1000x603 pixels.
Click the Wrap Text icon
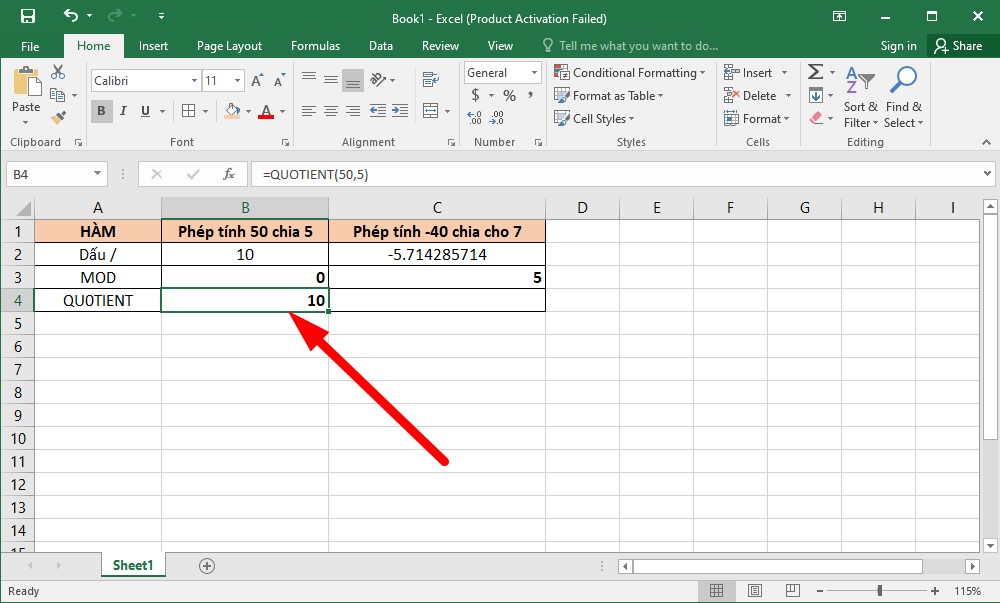point(430,79)
